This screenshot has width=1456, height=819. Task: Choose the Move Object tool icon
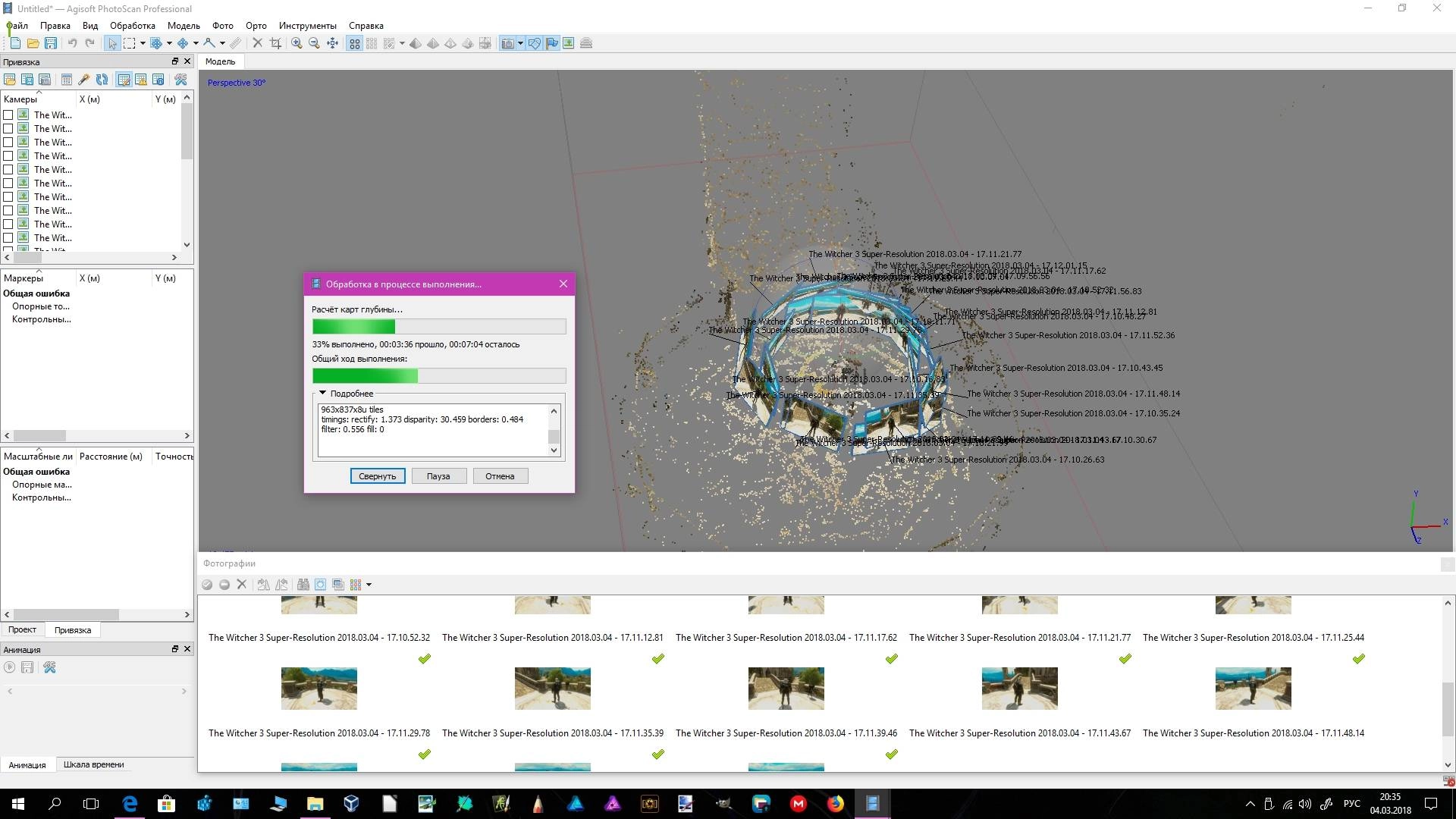(183, 43)
